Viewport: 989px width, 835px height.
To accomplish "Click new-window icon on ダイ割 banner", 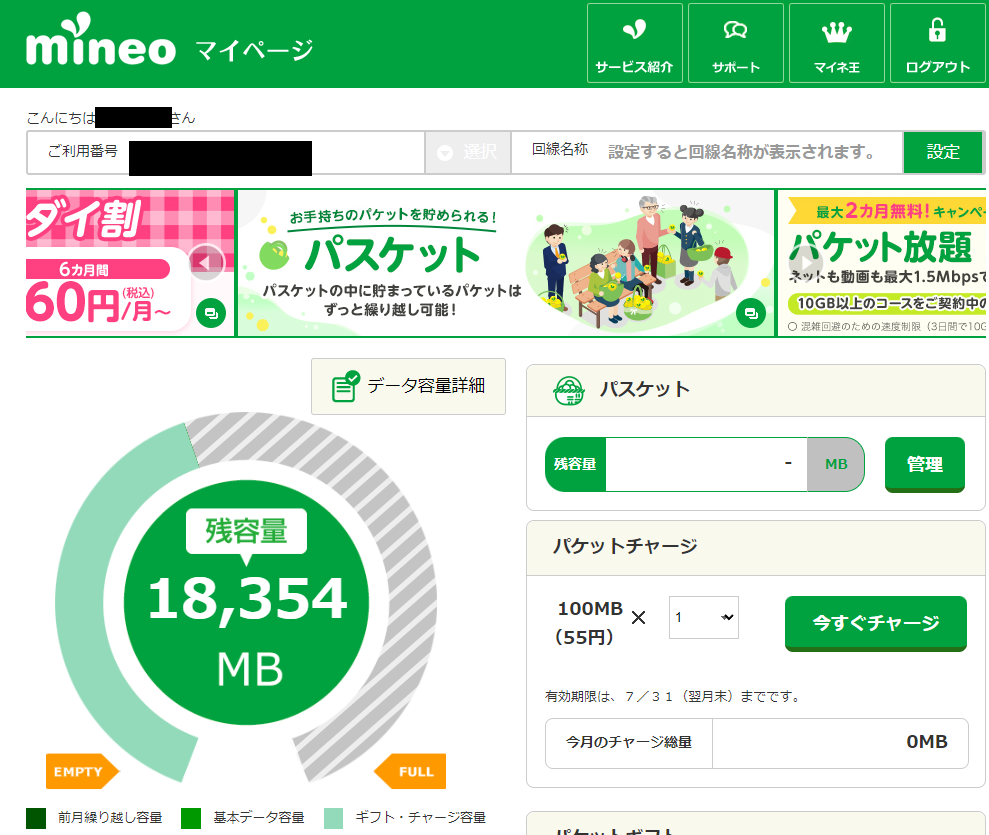I will click(211, 313).
